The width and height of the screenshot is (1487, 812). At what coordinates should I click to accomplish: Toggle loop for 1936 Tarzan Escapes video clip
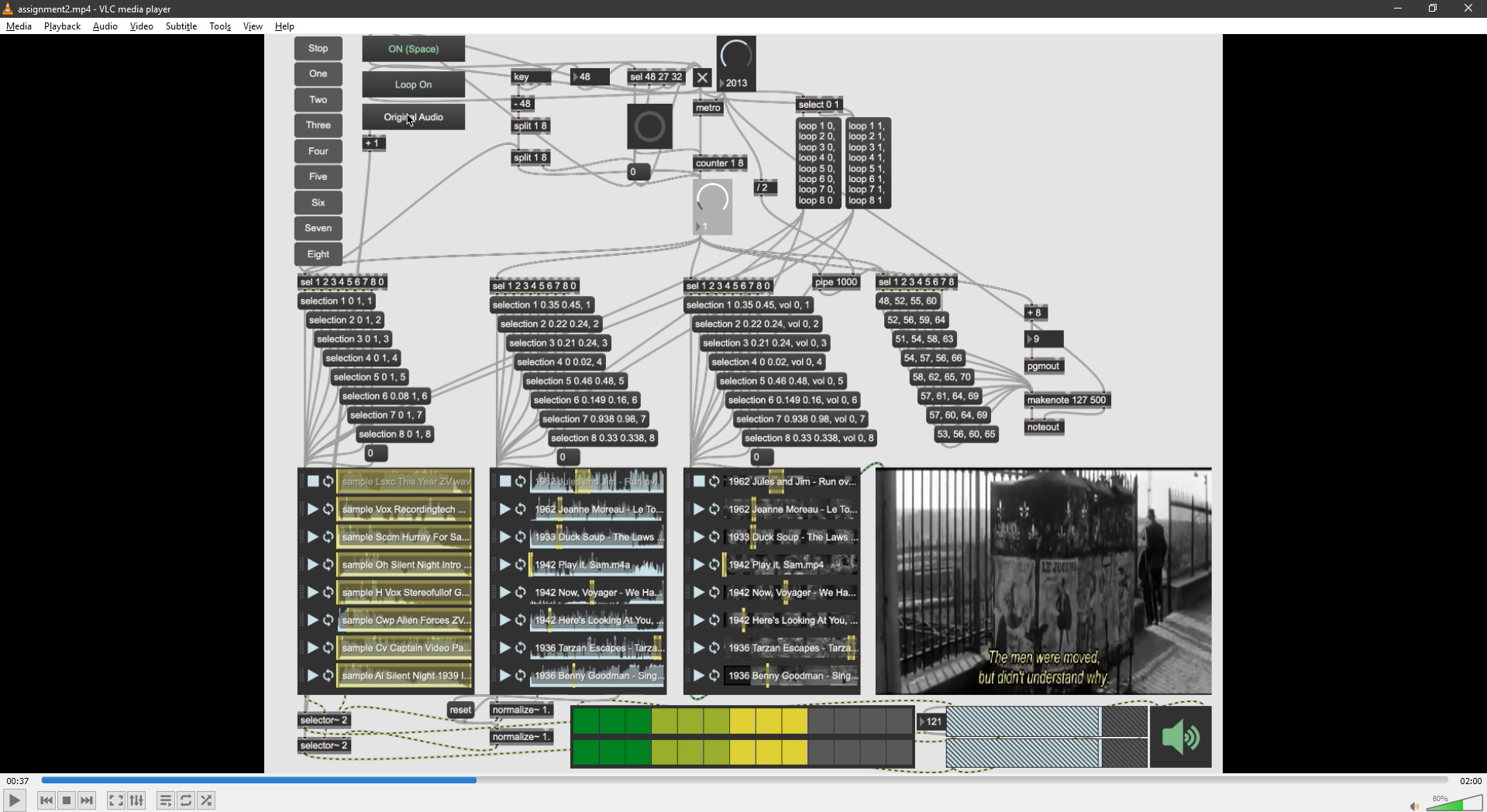(714, 648)
